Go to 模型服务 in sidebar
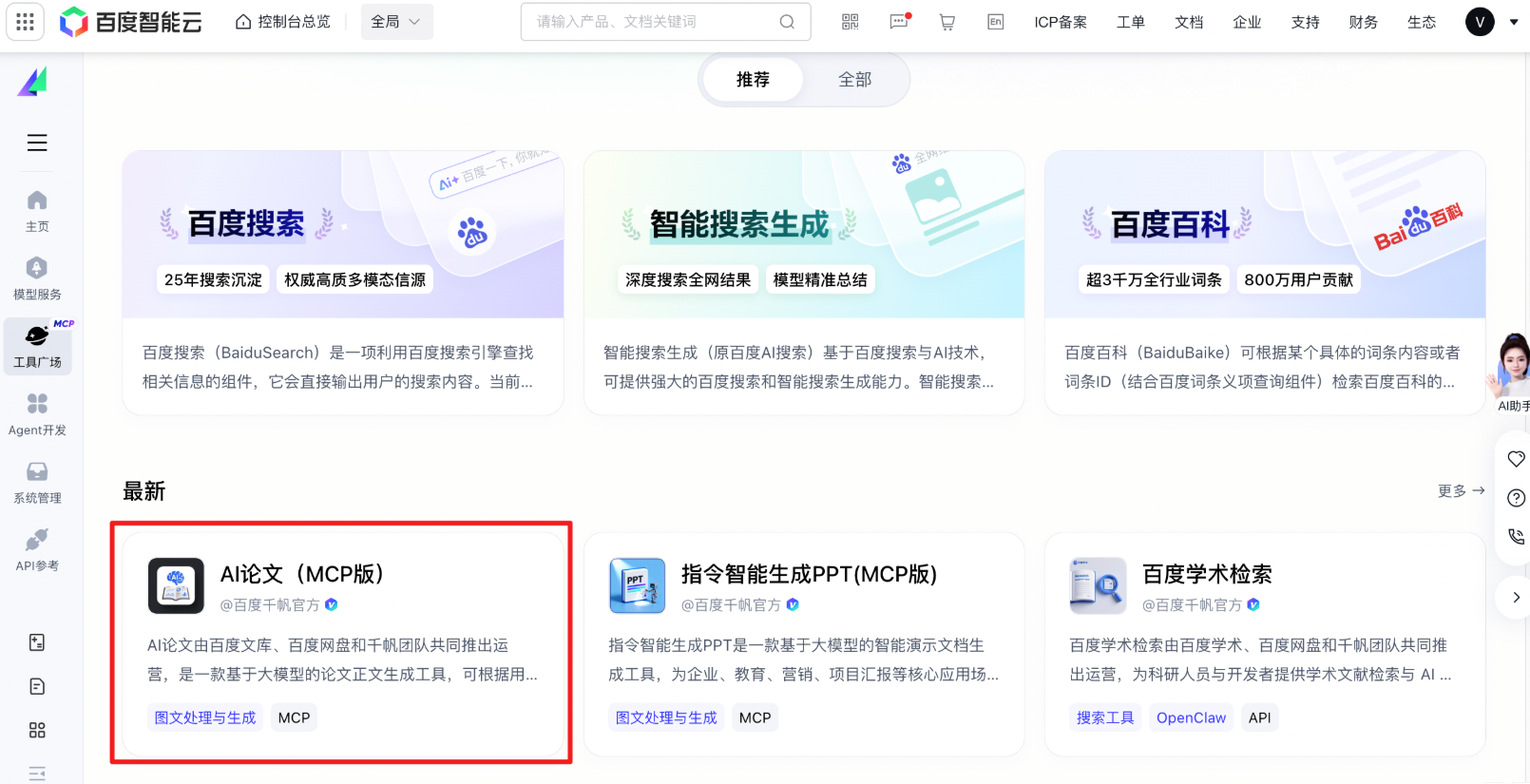Viewport: 1530px width, 784px height. [37, 278]
